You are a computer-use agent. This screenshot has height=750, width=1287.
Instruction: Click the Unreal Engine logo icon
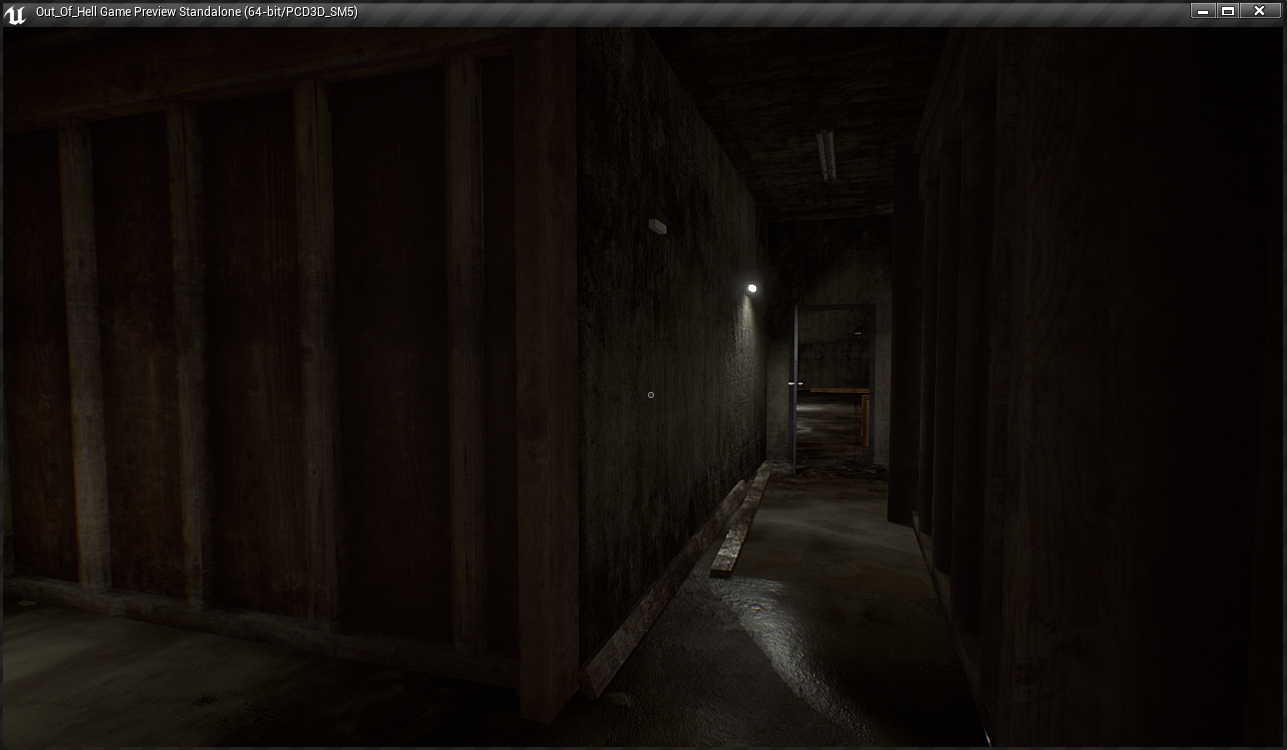click(x=15, y=13)
